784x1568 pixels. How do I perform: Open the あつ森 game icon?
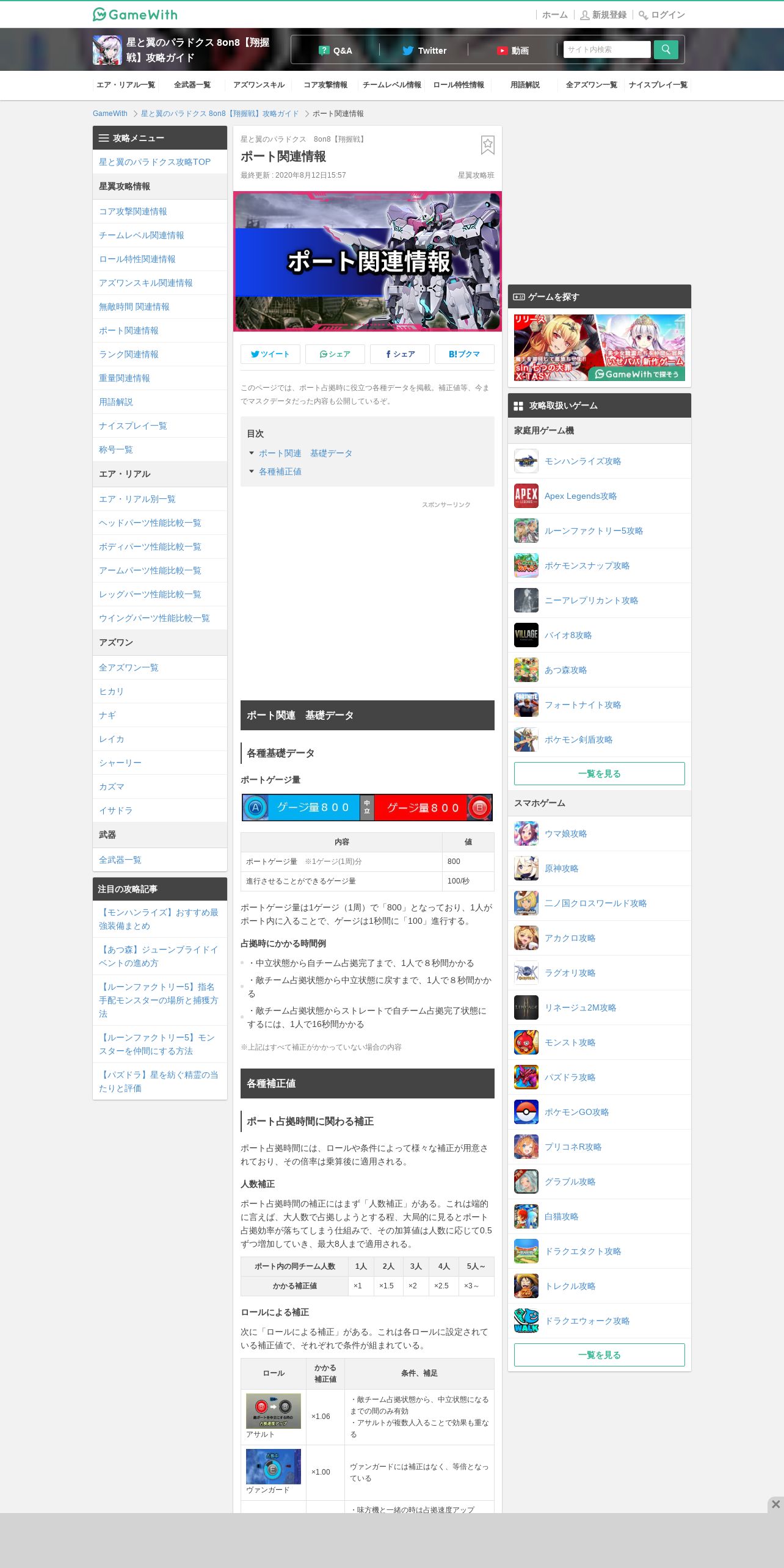tap(526, 670)
